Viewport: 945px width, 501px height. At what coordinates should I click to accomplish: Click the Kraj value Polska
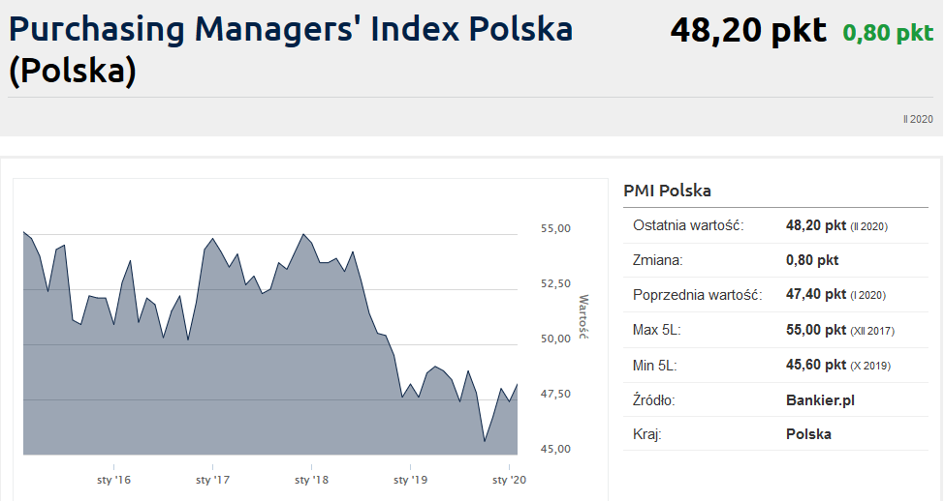[809, 434]
